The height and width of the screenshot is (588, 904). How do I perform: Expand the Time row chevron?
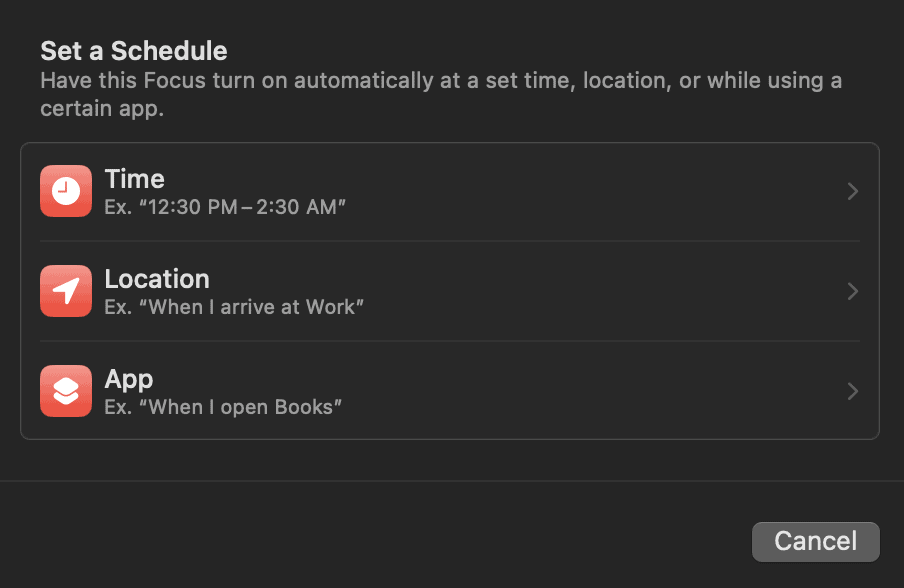852,191
